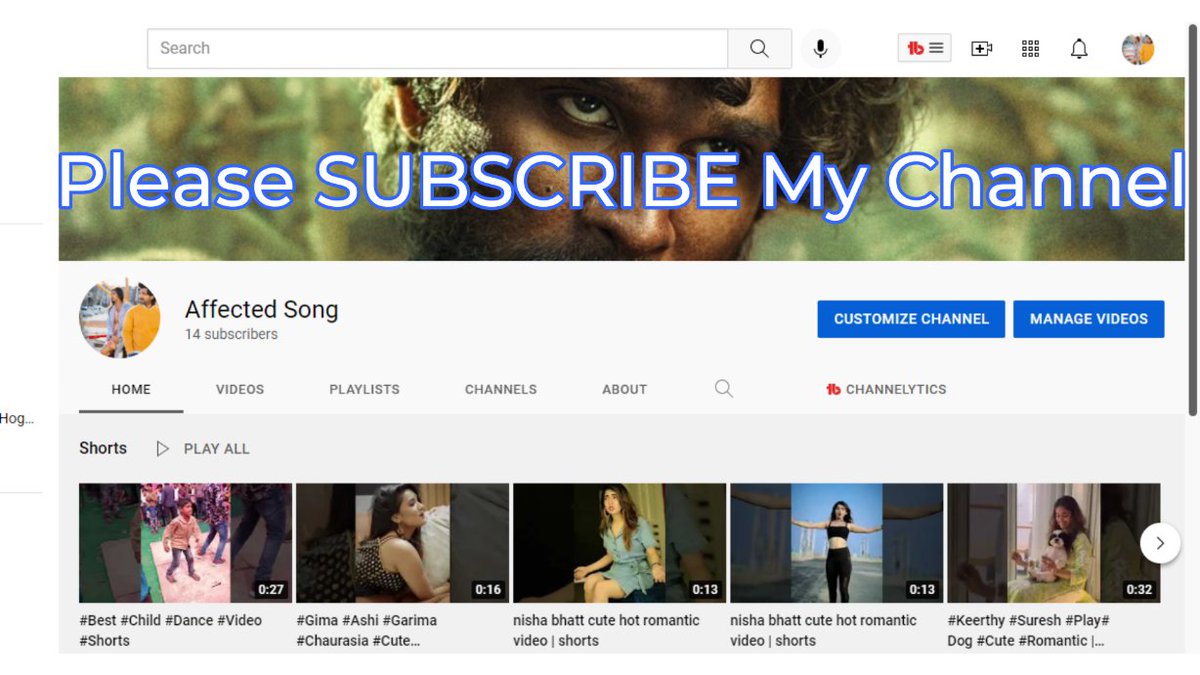This screenshot has width=1200, height=675.
Task: Click the Create video camera icon
Action: click(982, 48)
